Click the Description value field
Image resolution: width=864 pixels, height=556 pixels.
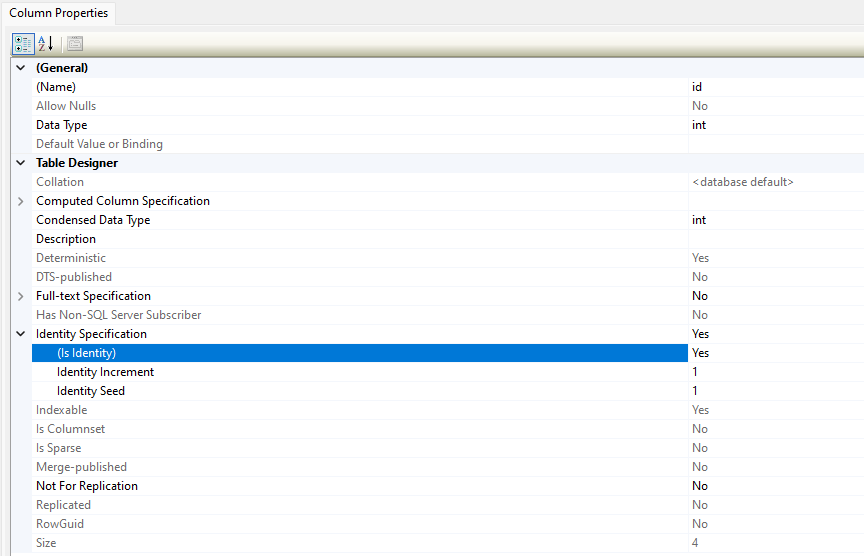(776, 239)
